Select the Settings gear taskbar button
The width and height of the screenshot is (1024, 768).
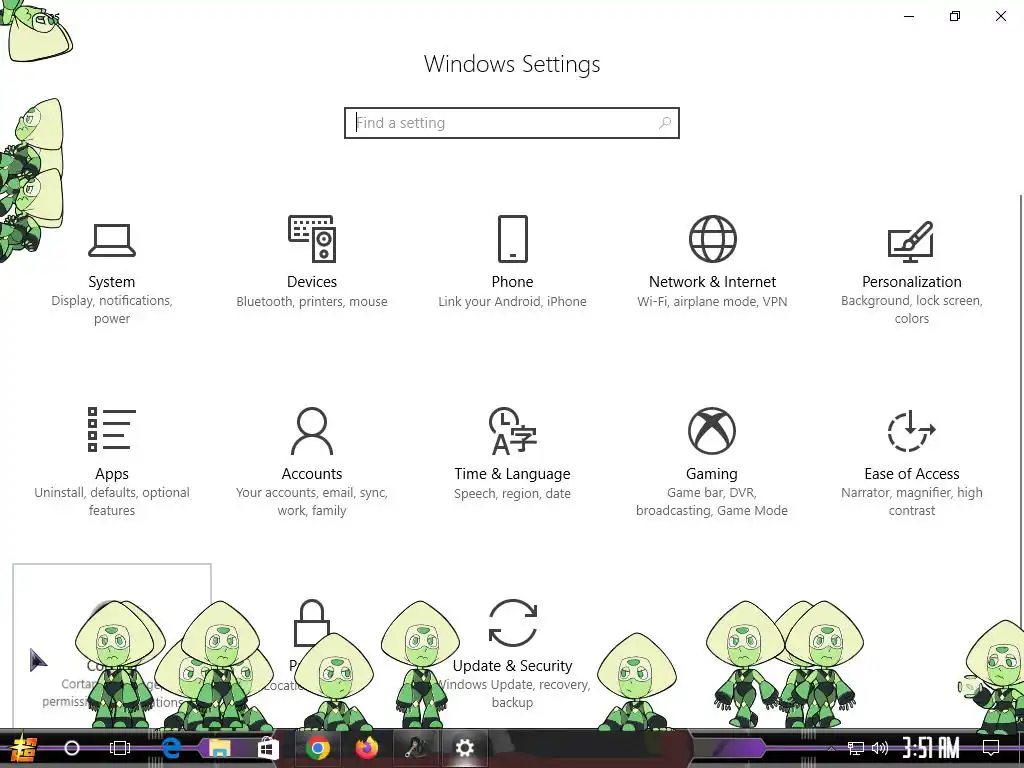tap(464, 748)
